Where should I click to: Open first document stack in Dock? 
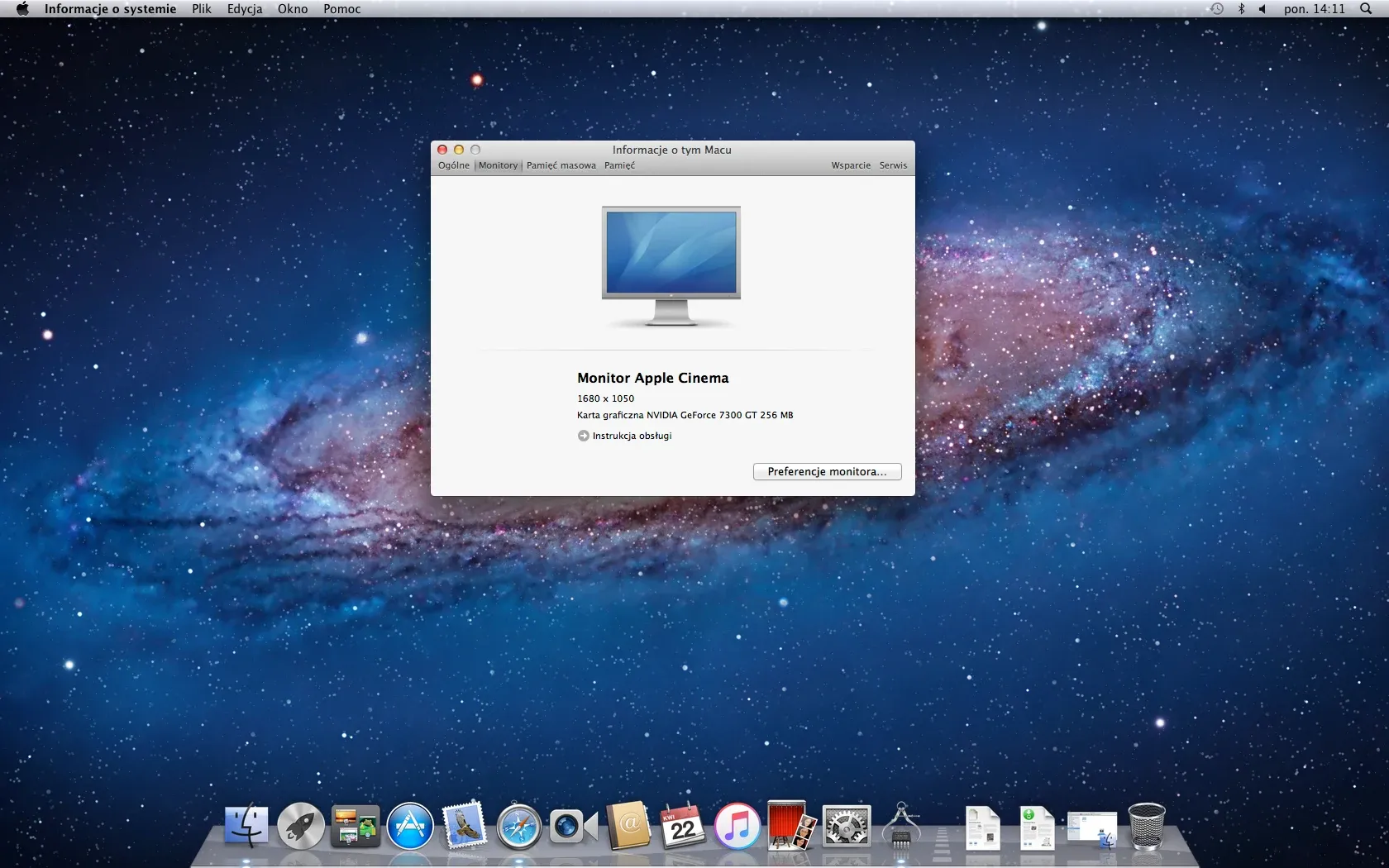click(x=982, y=827)
